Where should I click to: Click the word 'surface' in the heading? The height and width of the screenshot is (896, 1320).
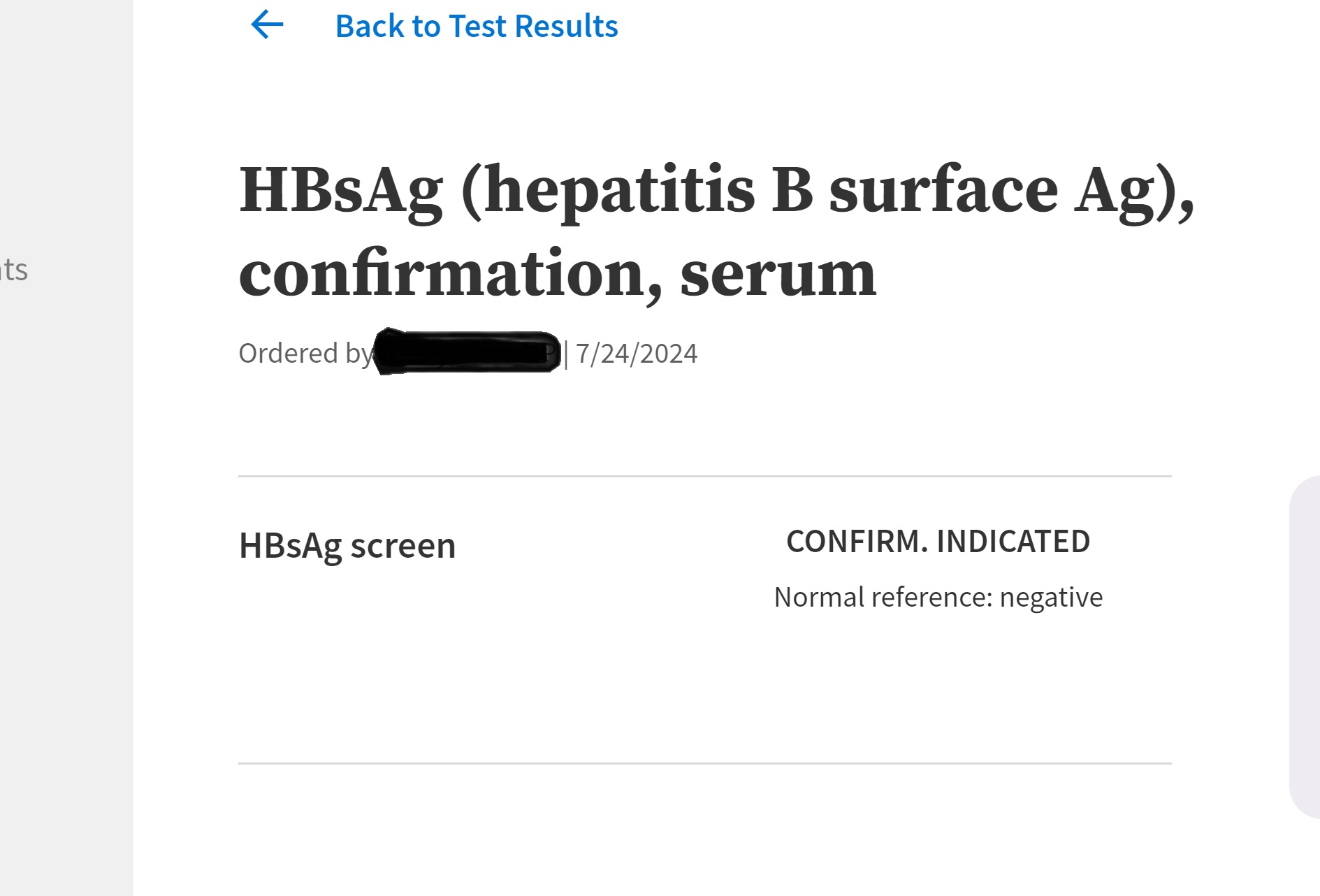943,190
